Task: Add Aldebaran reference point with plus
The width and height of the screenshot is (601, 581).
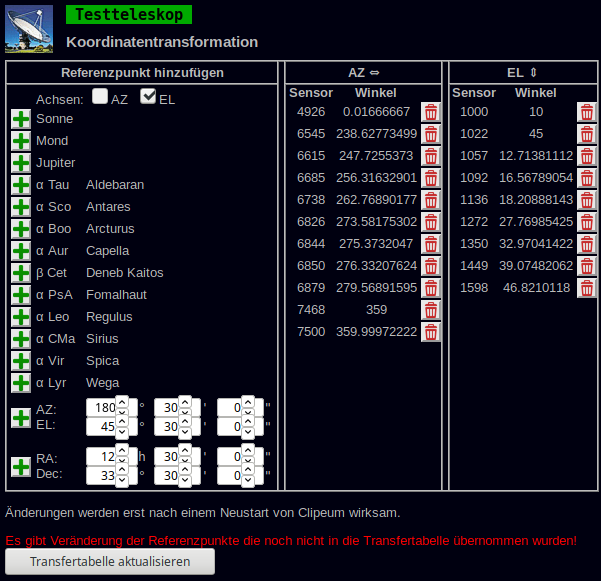Action: 21,185
